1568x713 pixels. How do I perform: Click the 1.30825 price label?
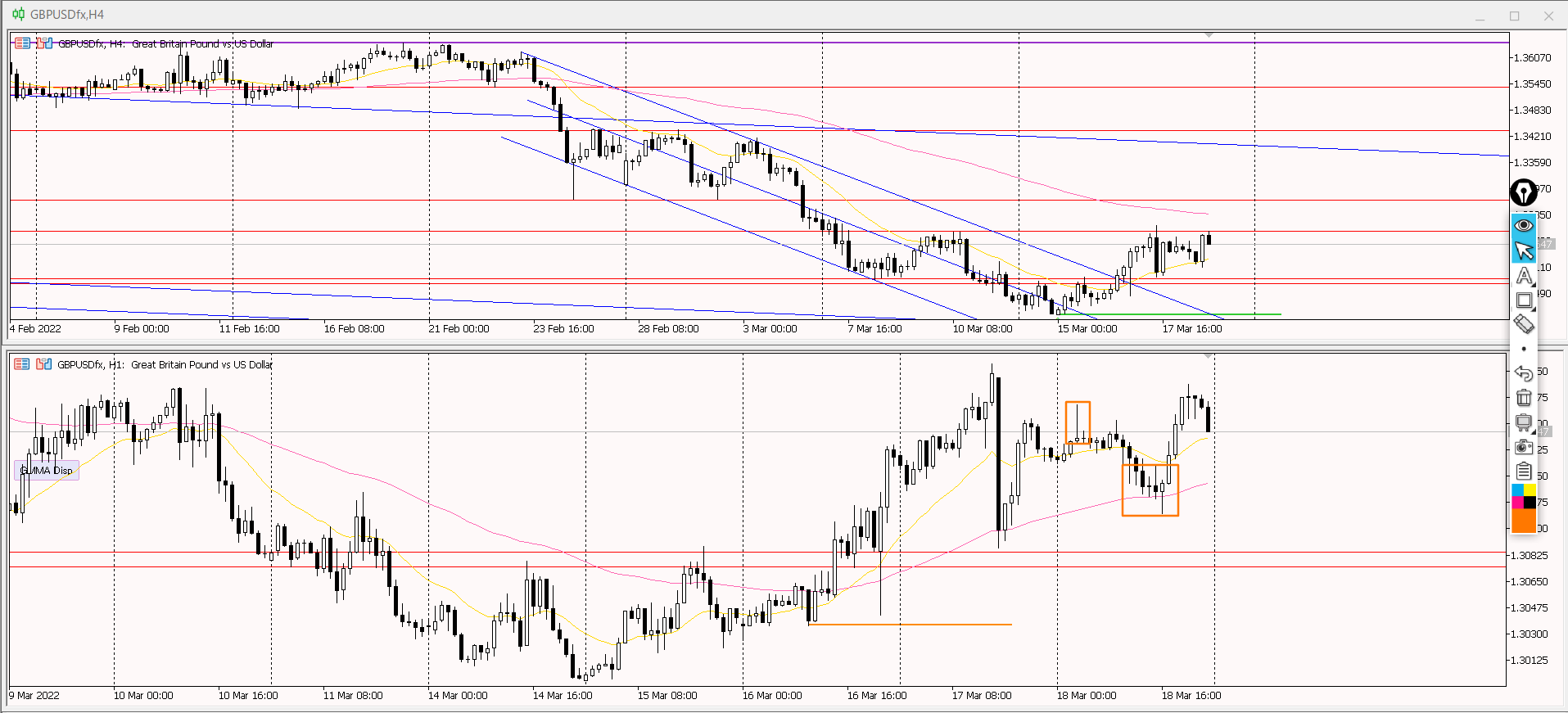click(x=1530, y=555)
